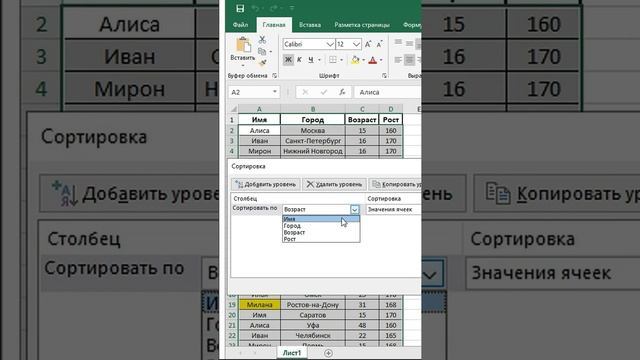Click the Select All corner of the sheet

click(233, 109)
